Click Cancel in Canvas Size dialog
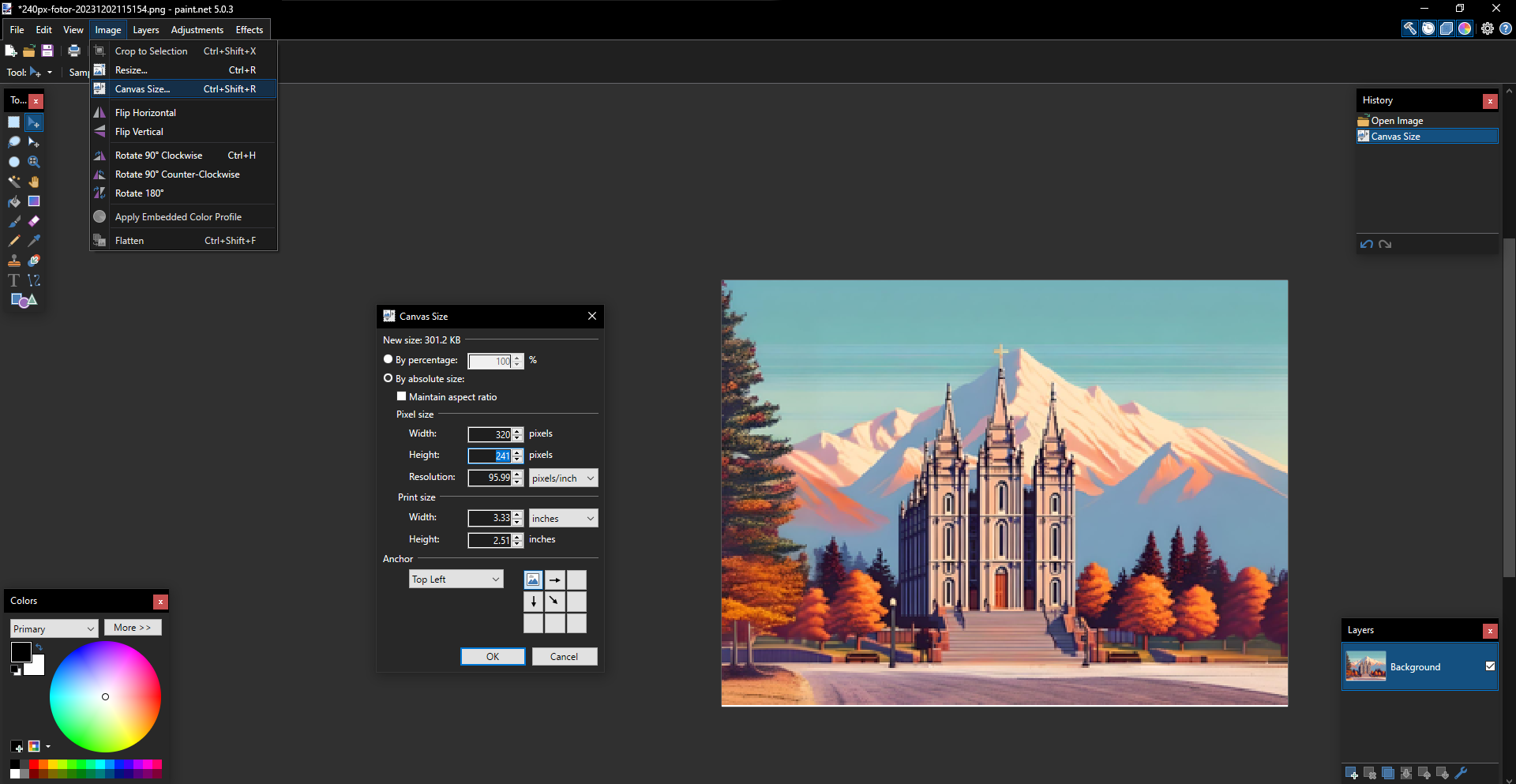1516x784 pixels. click(565, 657)
